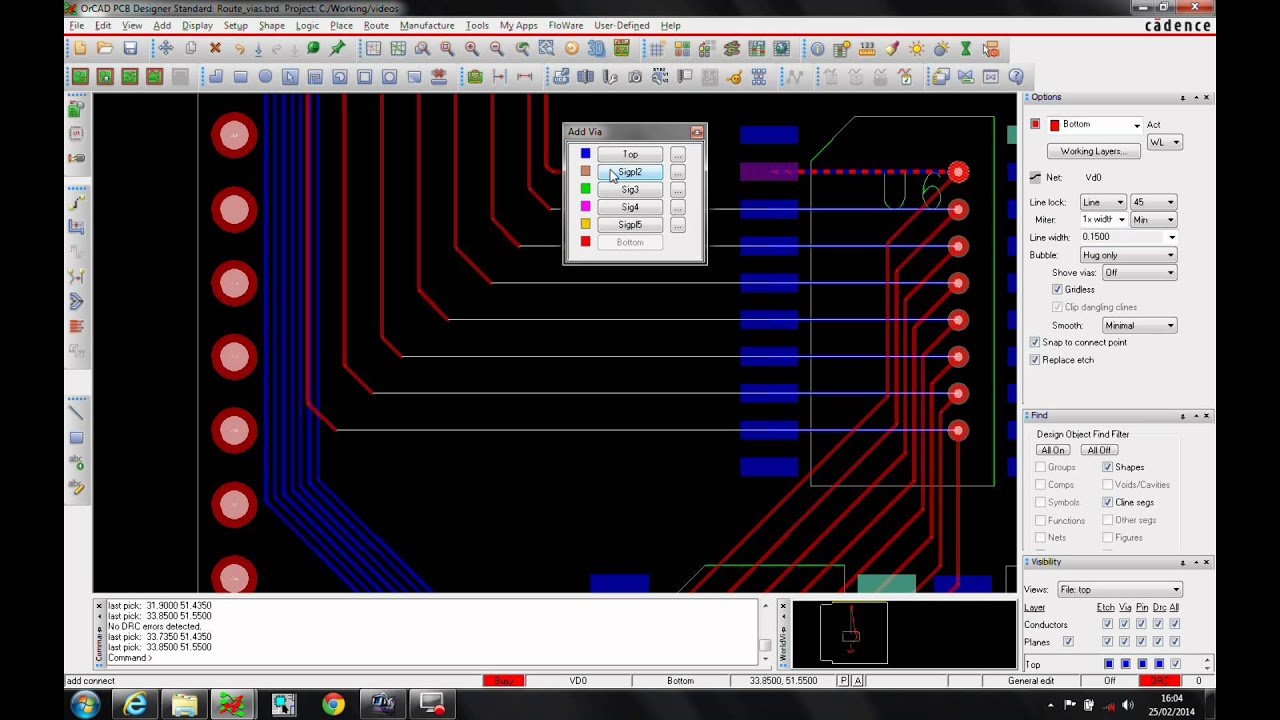This screenshot has height=720, width=1280.
Task: Click the blue question mark help icon
Action: (1016, 77)
